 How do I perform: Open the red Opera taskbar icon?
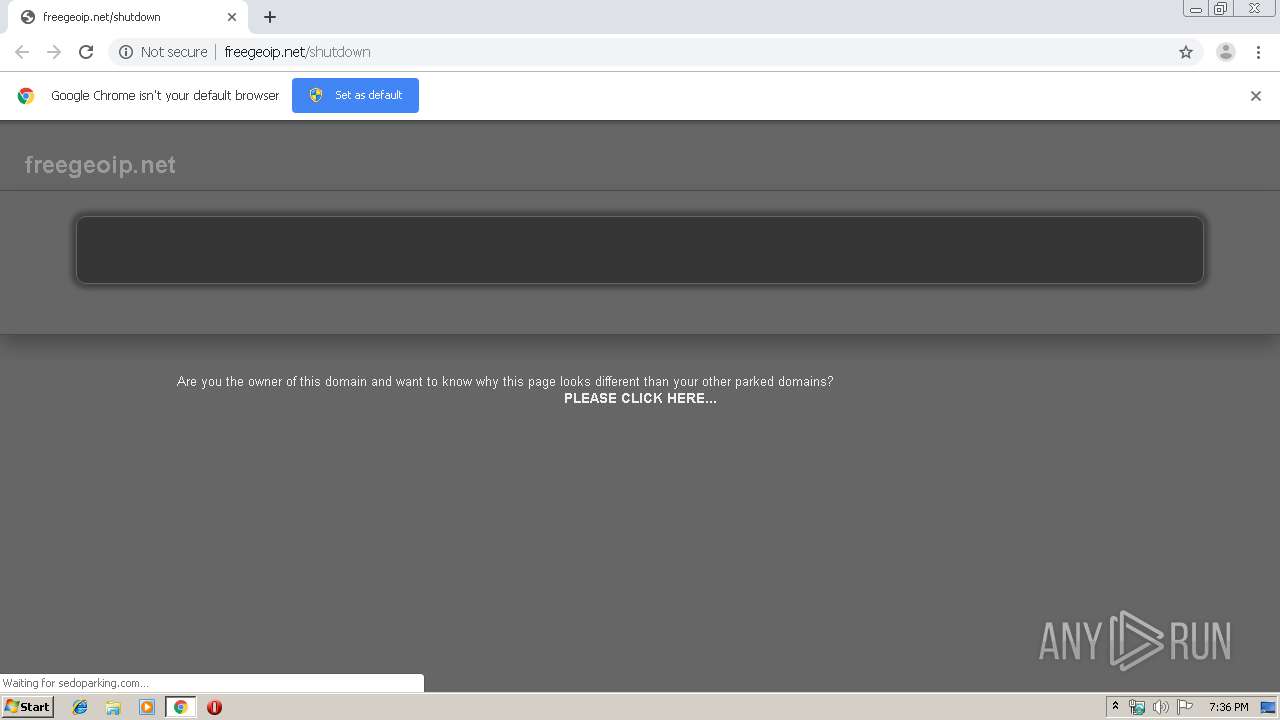(214, 707)
